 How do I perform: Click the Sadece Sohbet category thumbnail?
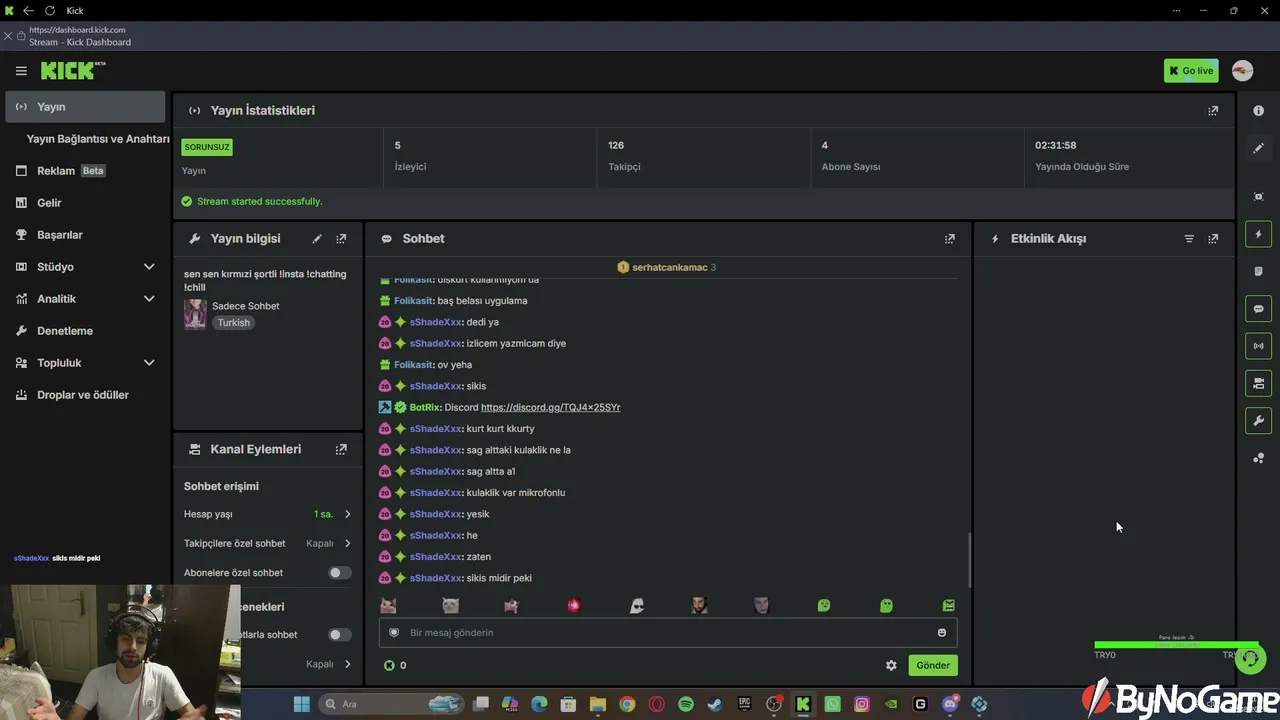pyautogui.click(x=195, y=314)
